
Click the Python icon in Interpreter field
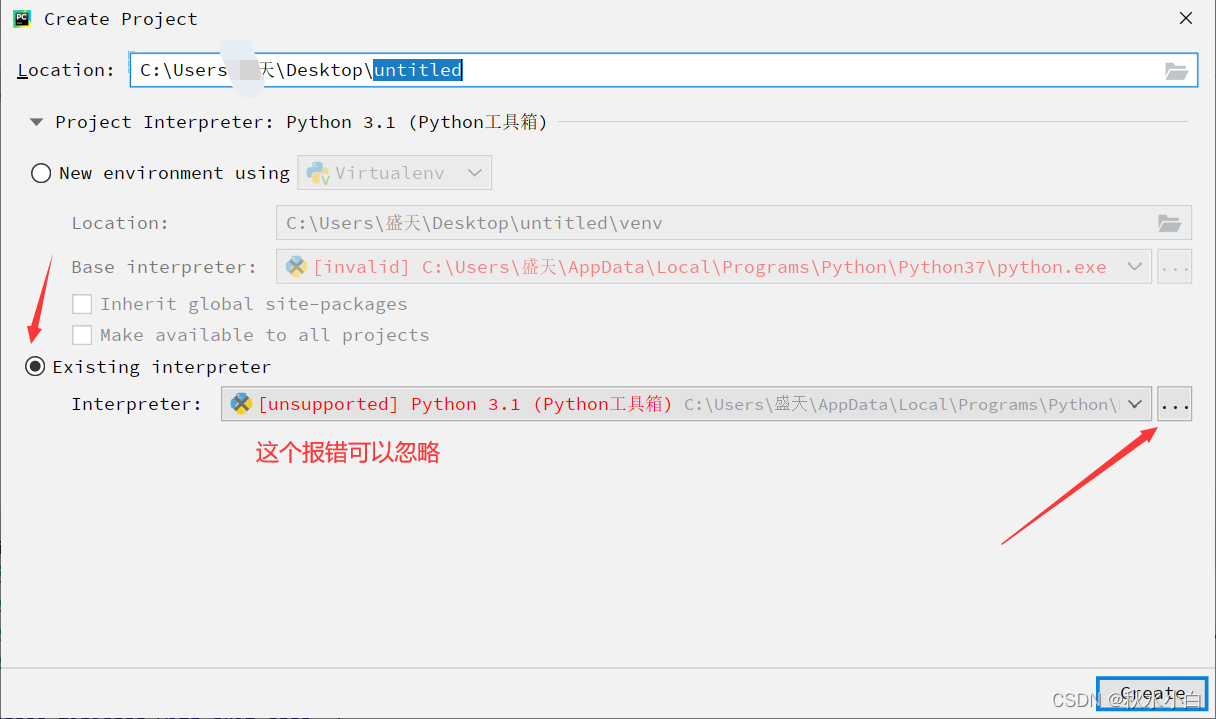tap(241, 404)
